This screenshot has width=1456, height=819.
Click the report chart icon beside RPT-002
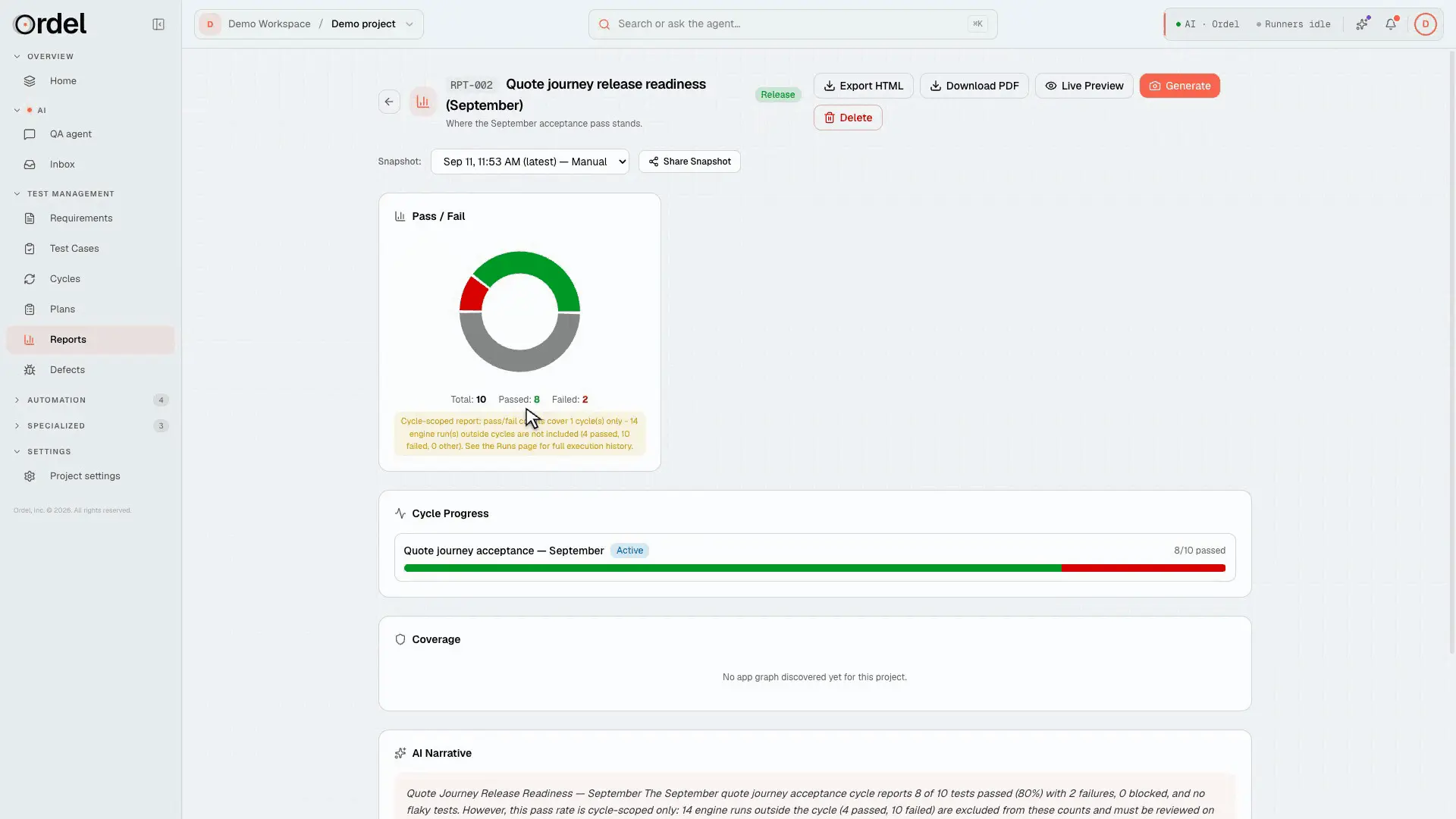pos(423,102)
